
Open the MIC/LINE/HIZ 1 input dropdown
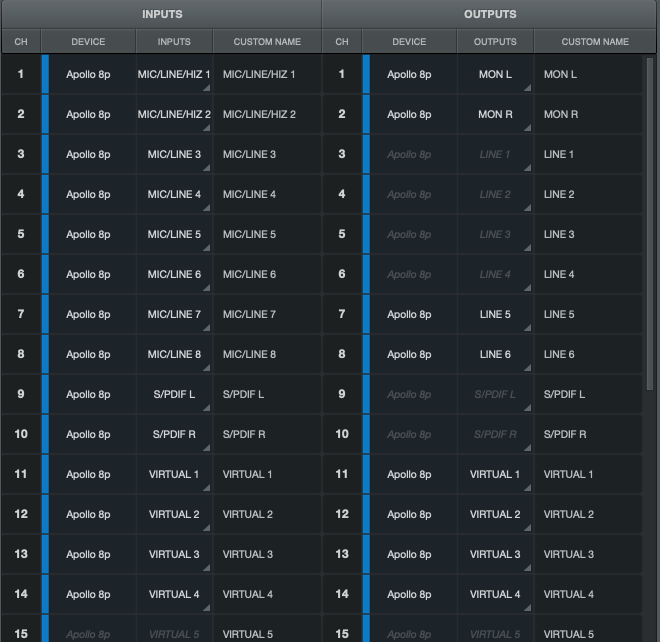174,75
